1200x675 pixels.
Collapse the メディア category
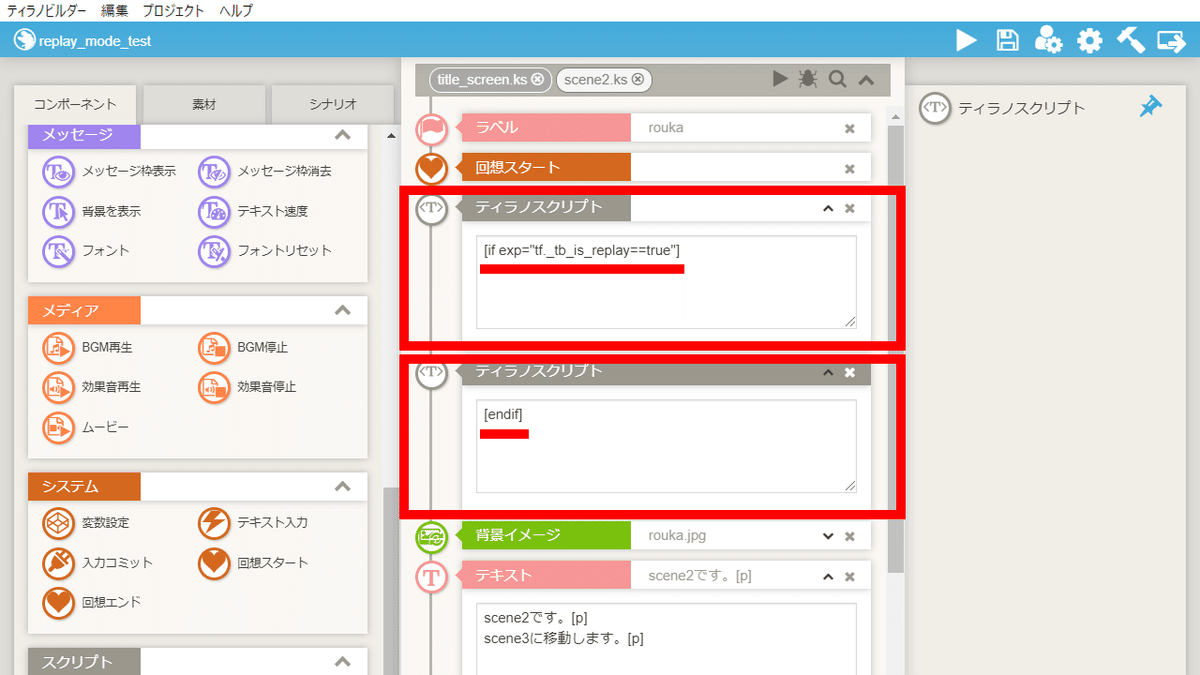[x=342, y=310]
